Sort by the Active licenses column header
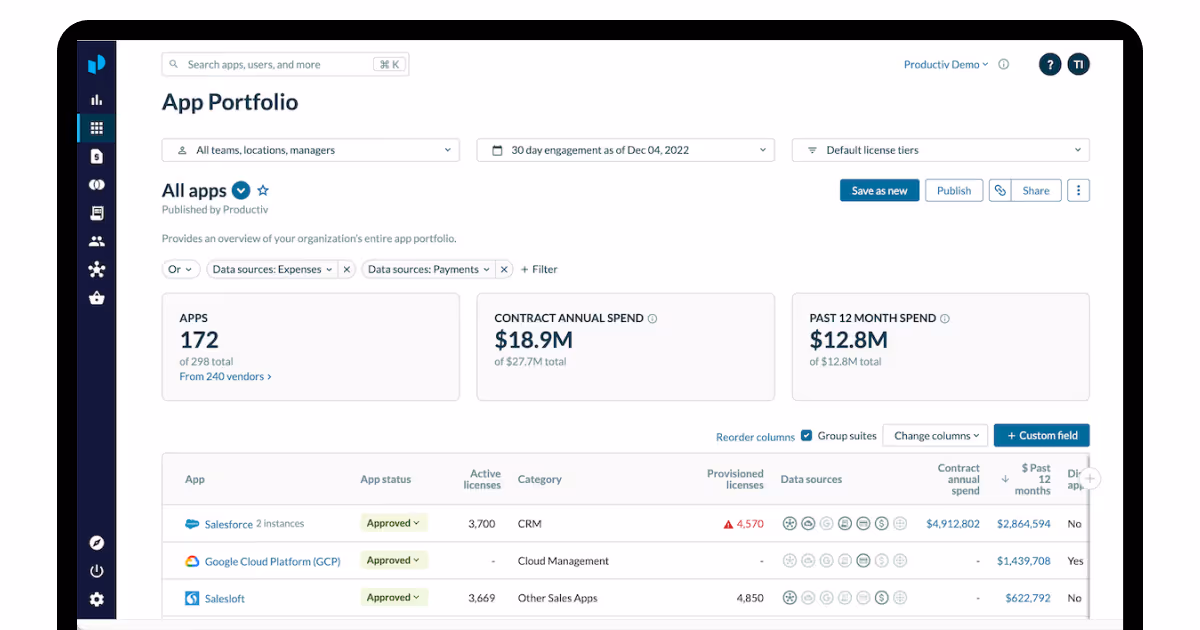Image resolution: width=1200 pixels, height=630 pixels. (484, 479)
